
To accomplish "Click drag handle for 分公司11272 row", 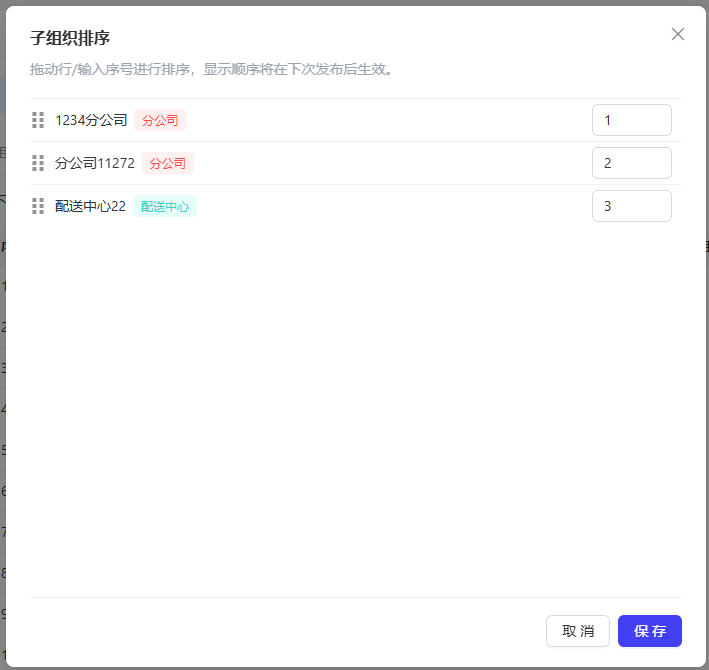I will pyautogui.click(x=38, y=163).
